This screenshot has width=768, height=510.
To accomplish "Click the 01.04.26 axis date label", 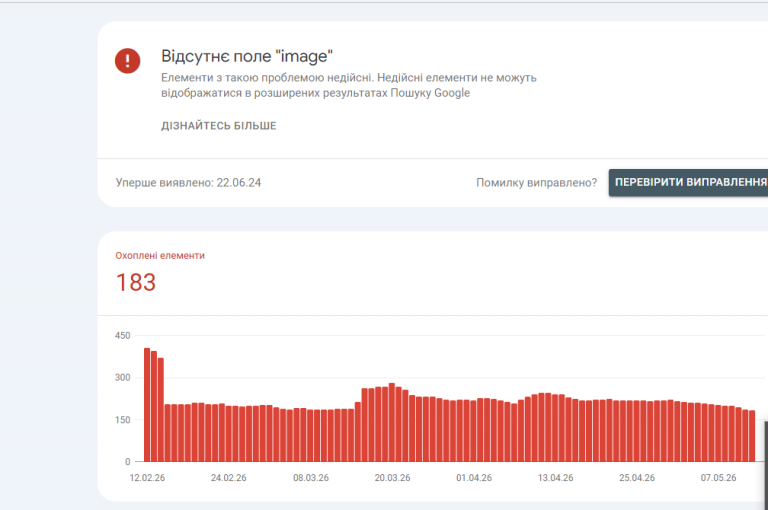I will click(474, 478).
